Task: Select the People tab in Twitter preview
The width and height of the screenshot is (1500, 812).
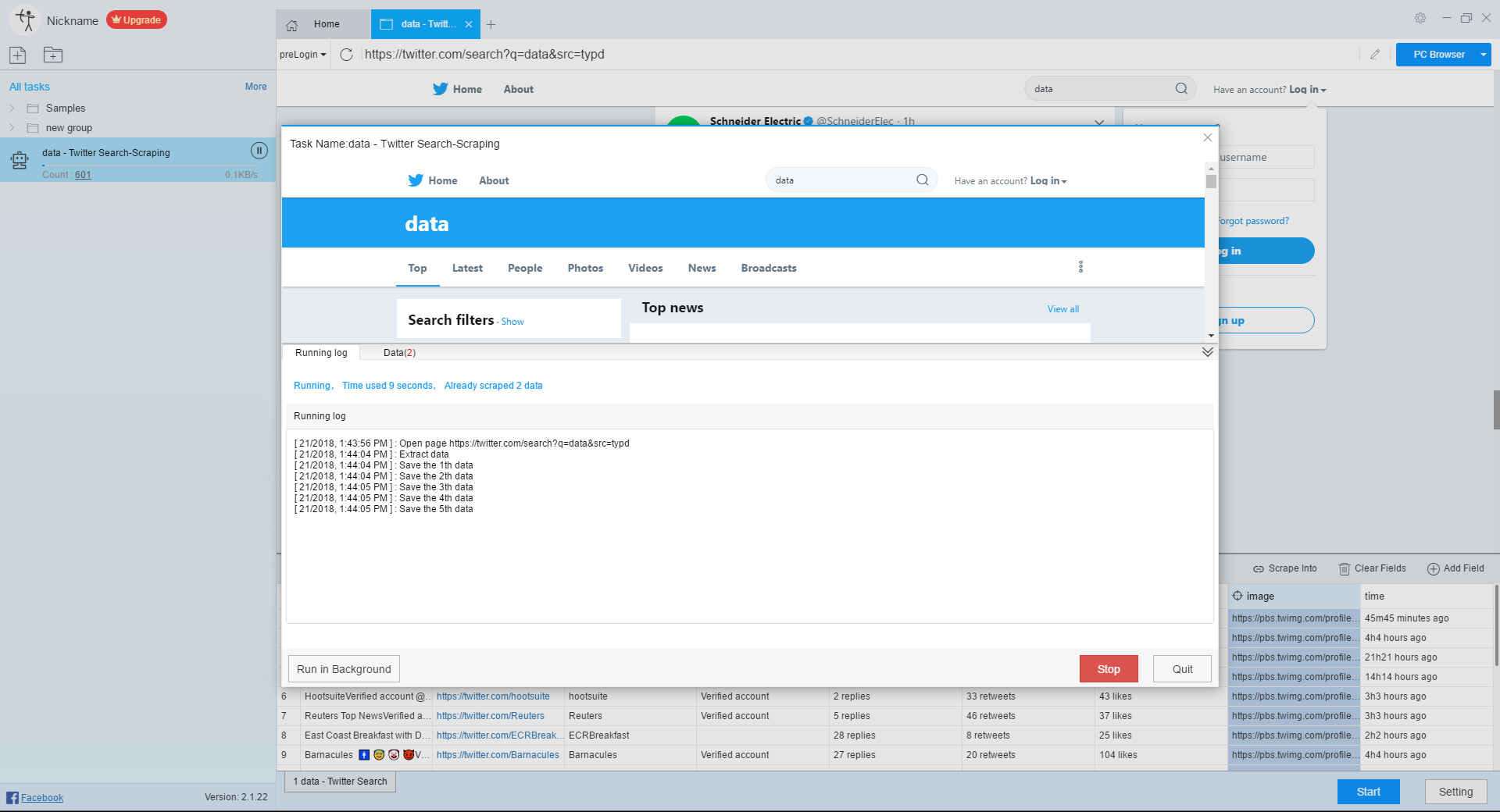Action: (525, 268)
